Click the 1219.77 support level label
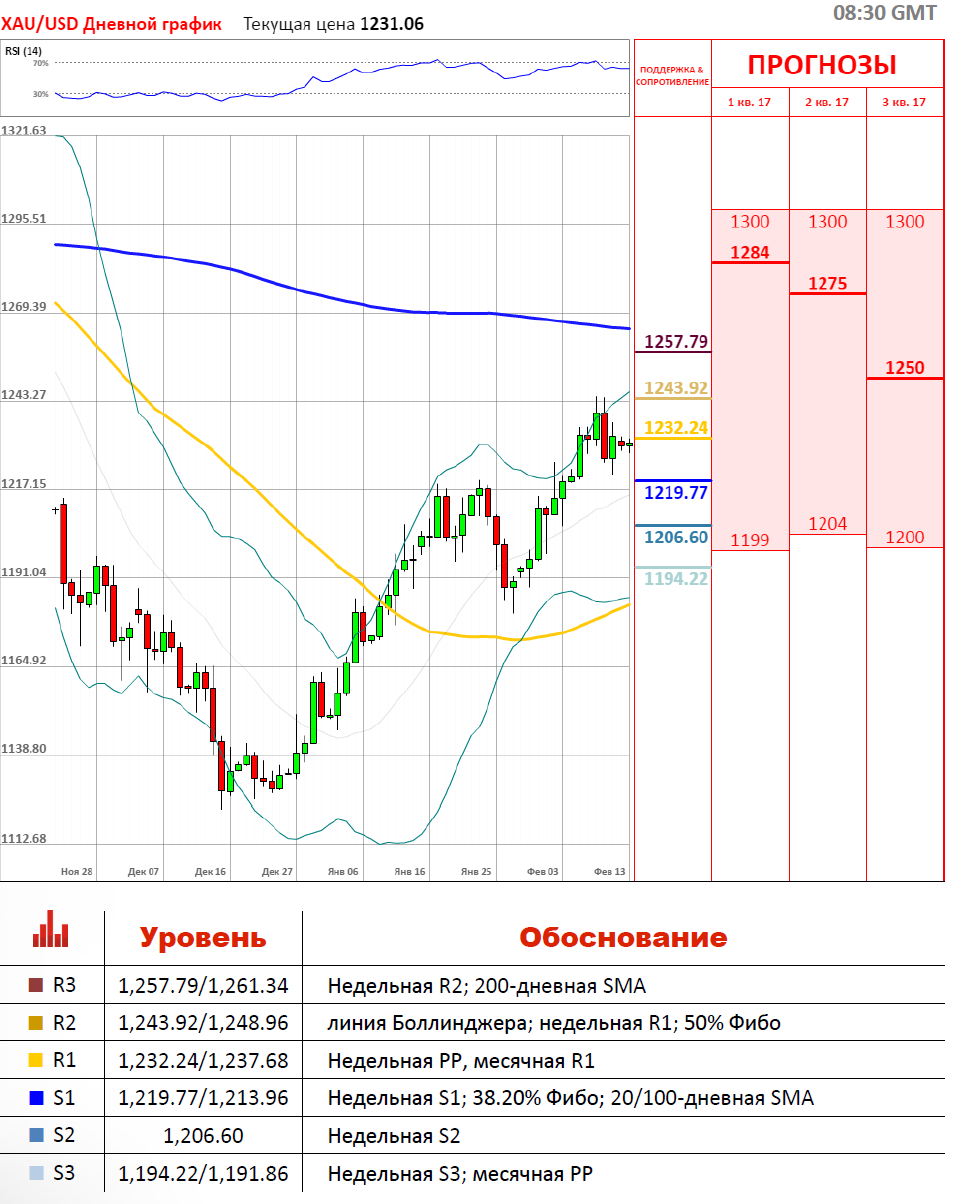This screenshot has height=1204, width=968. [x=675, y=492]
